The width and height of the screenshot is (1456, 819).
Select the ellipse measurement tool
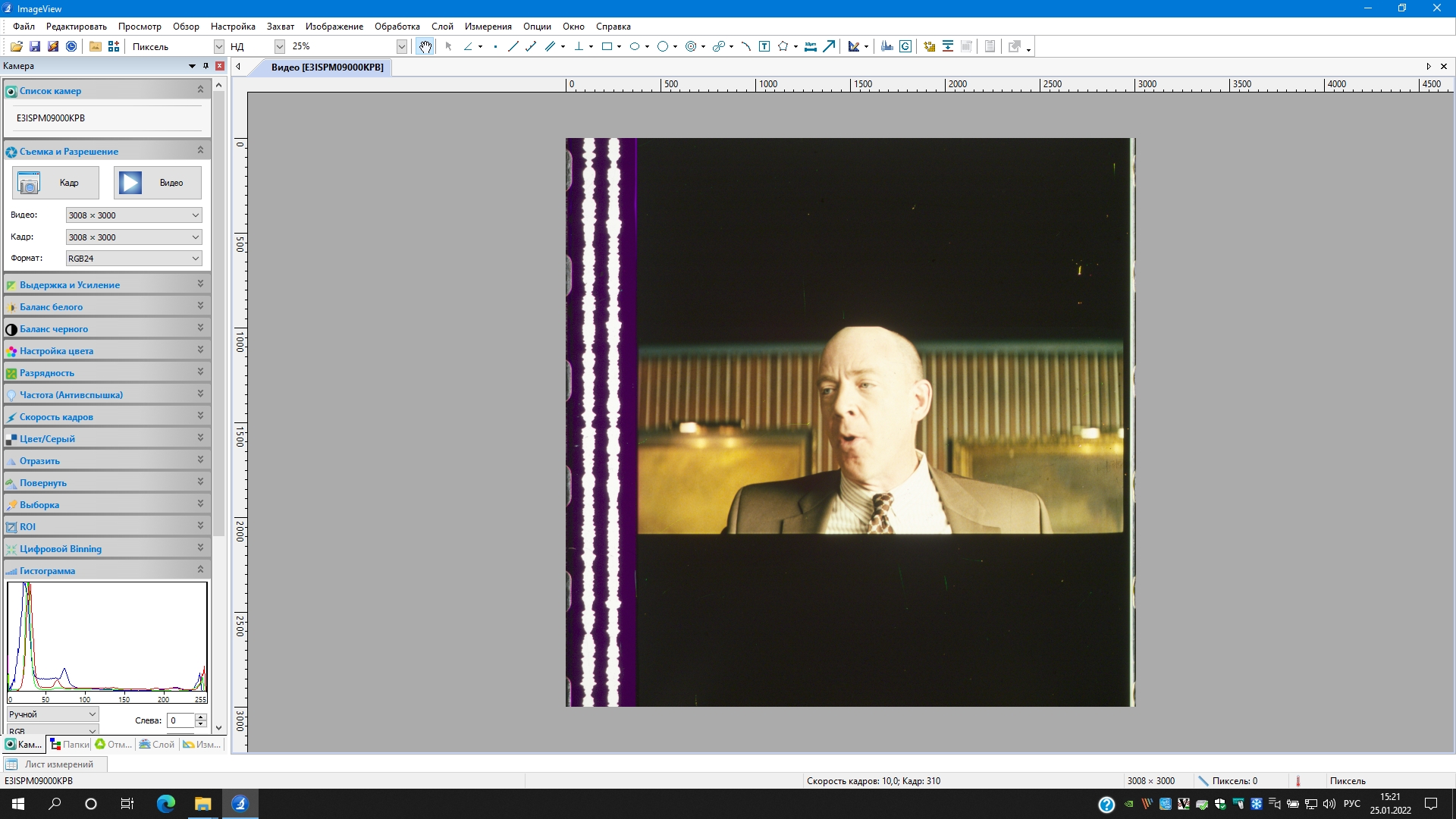[635, 47]
